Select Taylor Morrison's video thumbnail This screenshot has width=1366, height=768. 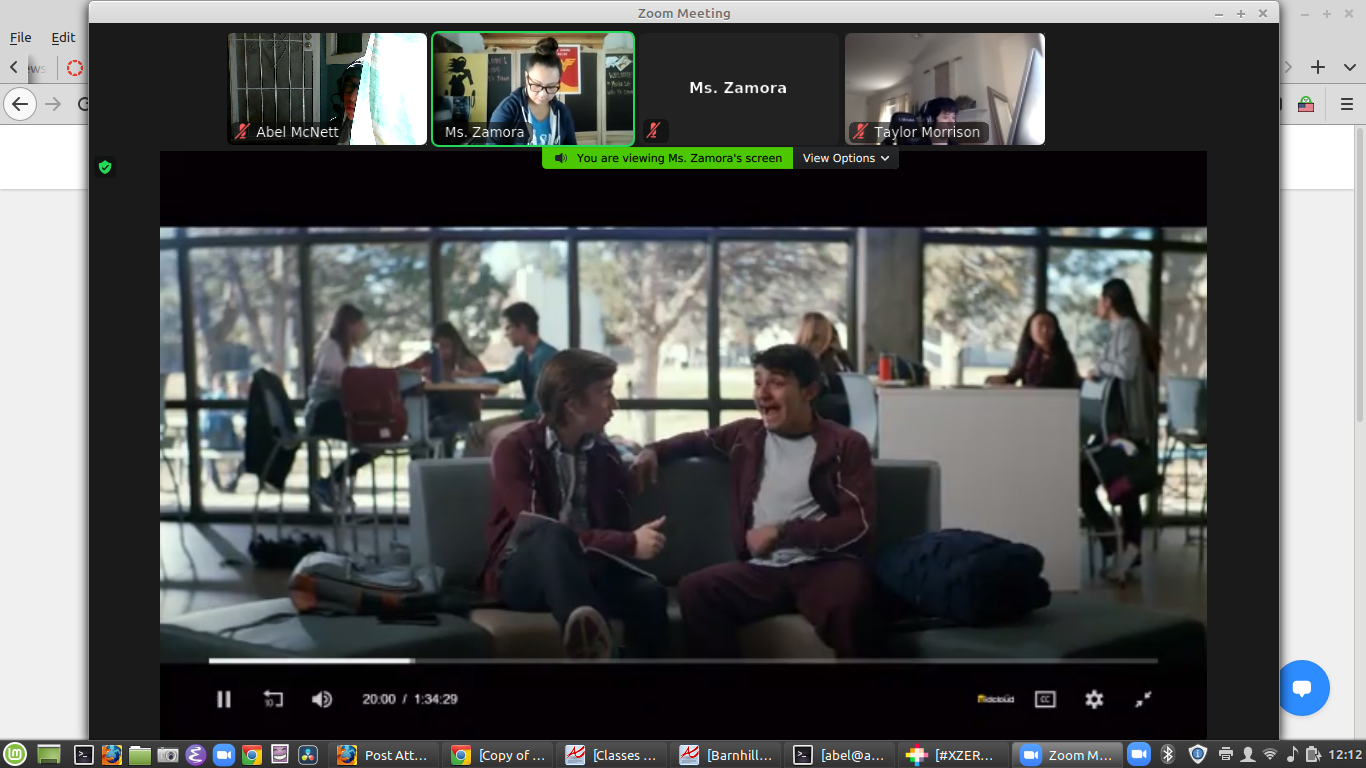coord(945,89)
